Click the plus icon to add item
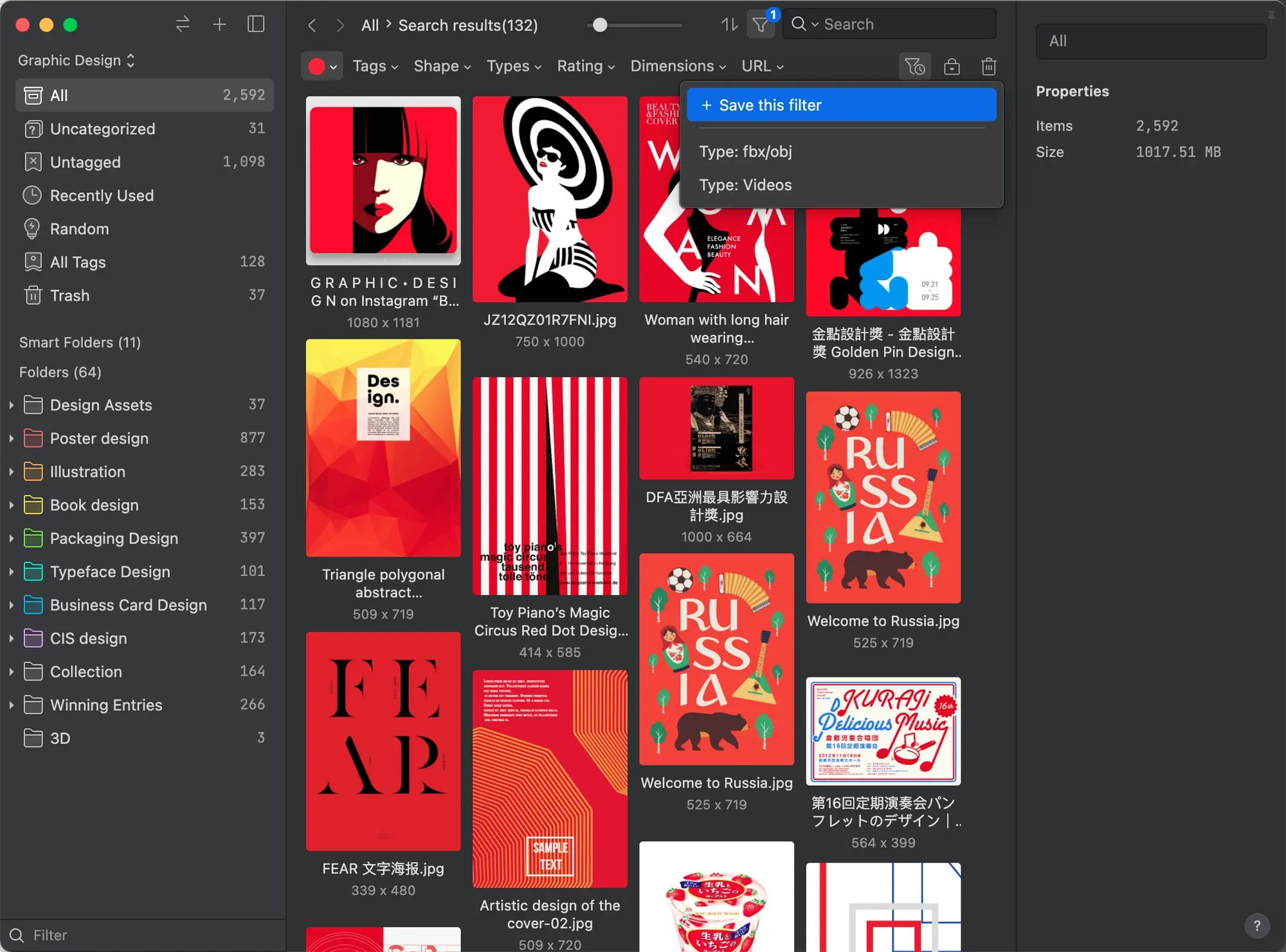Image resolution: width=1286 pixels, height=952 pixels. [219, 24]
